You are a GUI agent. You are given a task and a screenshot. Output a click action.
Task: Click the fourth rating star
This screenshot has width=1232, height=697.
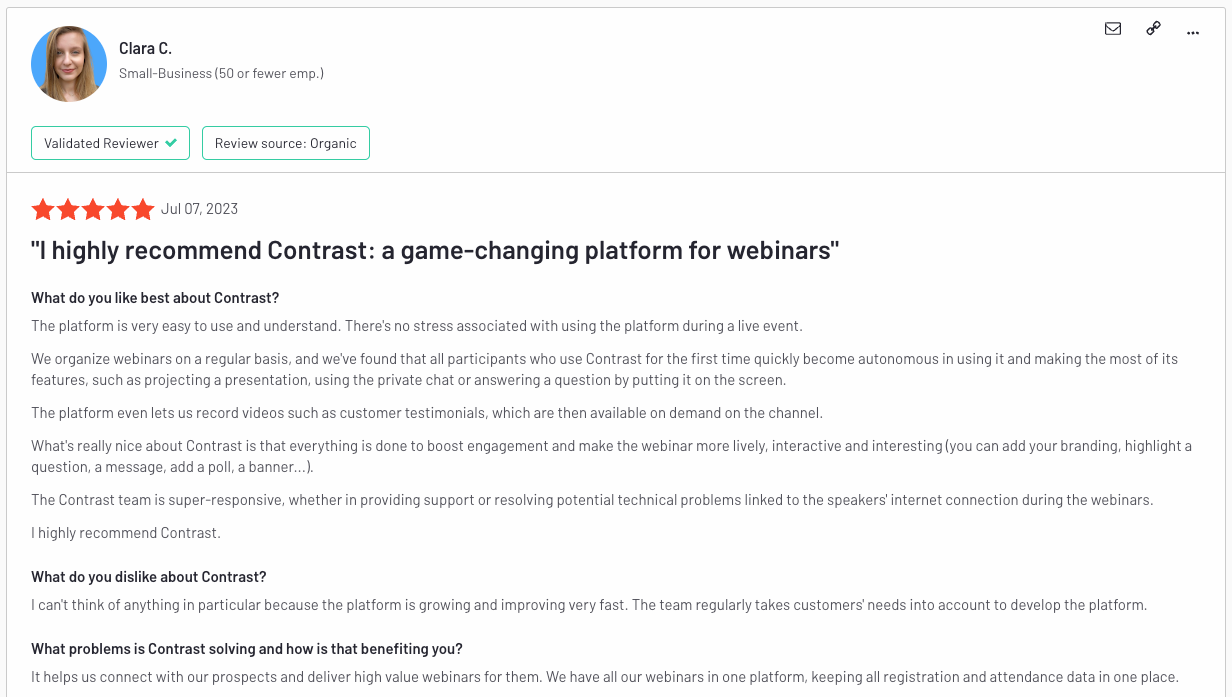click(118, 209)
